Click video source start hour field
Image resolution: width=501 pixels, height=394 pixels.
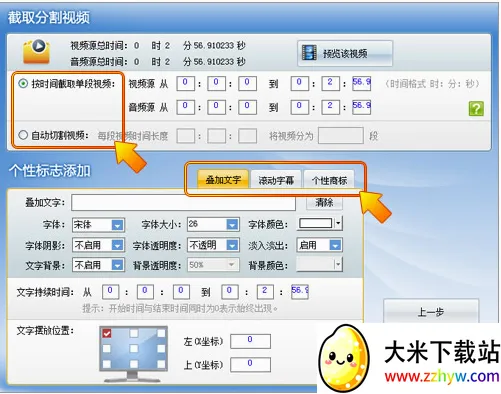[x=185, y=83]
